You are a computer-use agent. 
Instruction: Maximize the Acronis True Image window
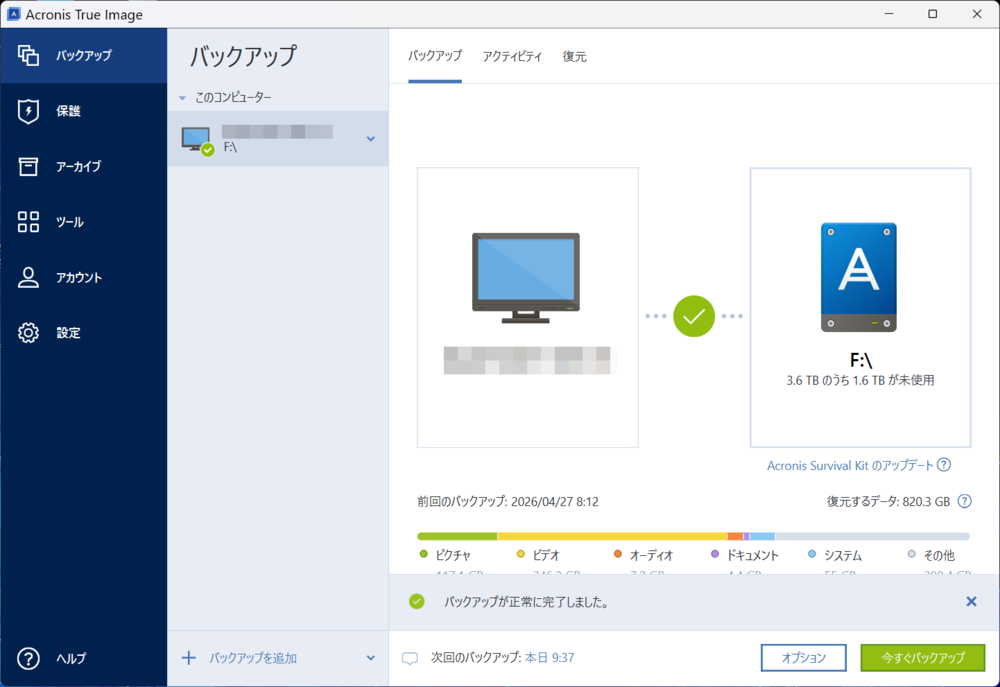coord(932,14)
